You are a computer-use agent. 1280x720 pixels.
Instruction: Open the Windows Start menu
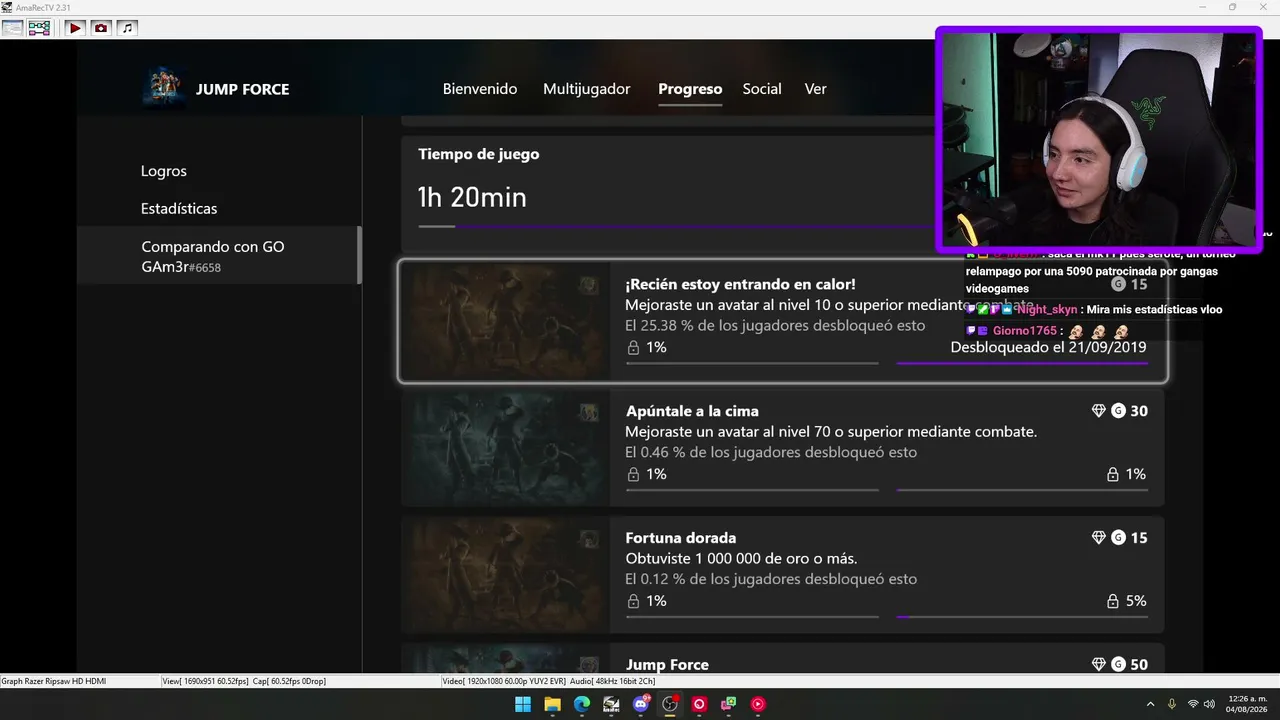pyautogui.click(x=523, y=704)
